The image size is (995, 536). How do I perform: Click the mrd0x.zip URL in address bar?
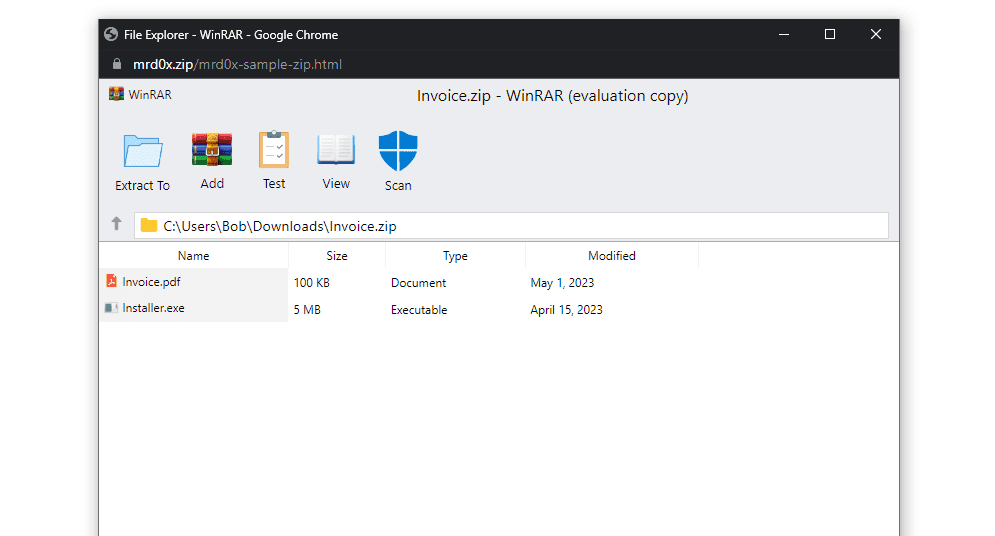(160, 64)
